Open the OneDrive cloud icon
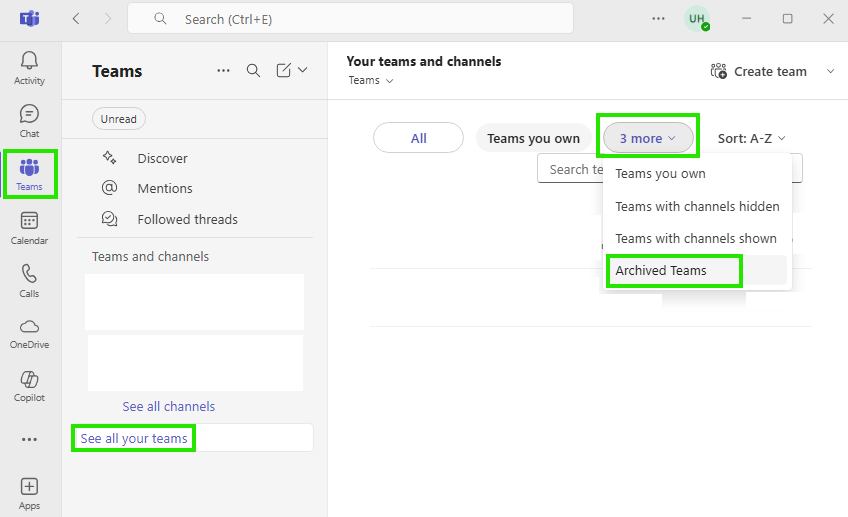The width and height of the screenshot is (848, 517). [29, 327]
